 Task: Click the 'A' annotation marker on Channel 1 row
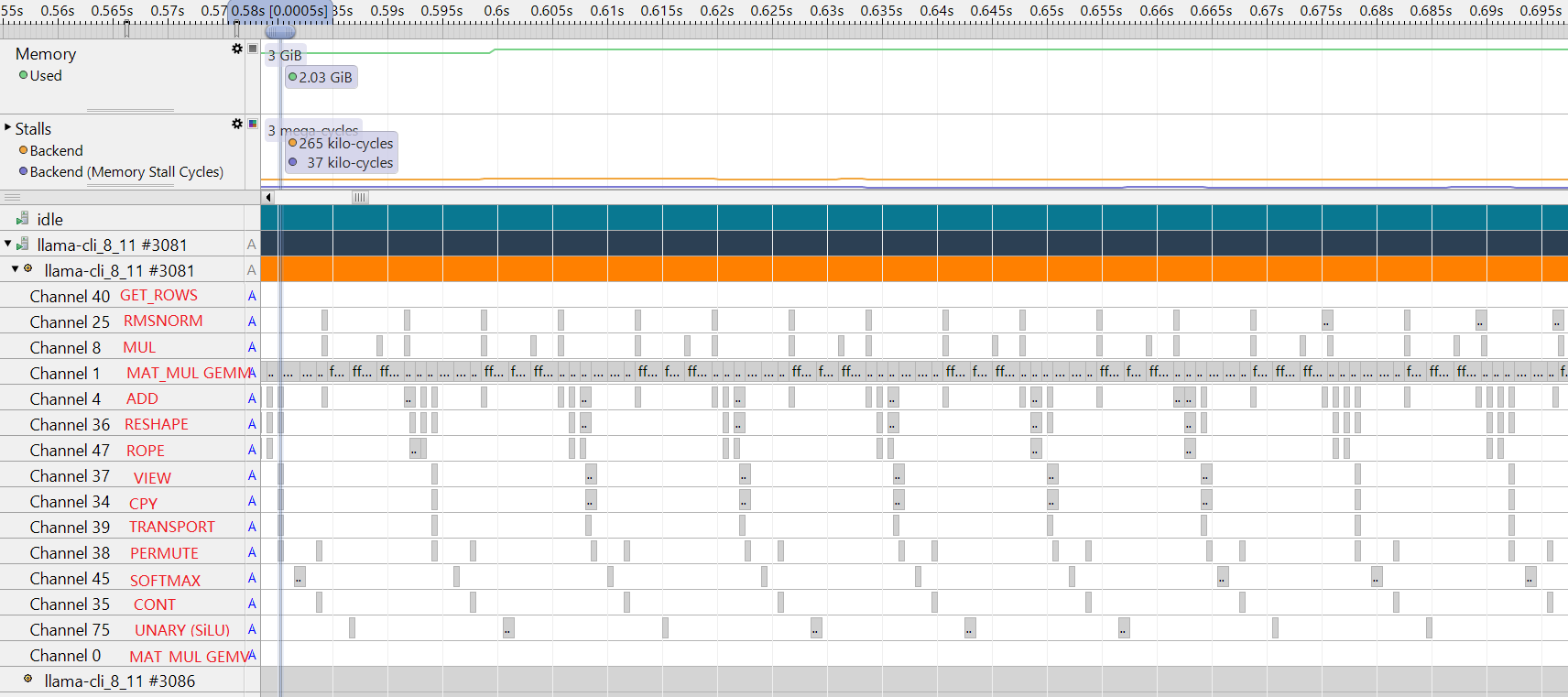click(x=252, y=373)
